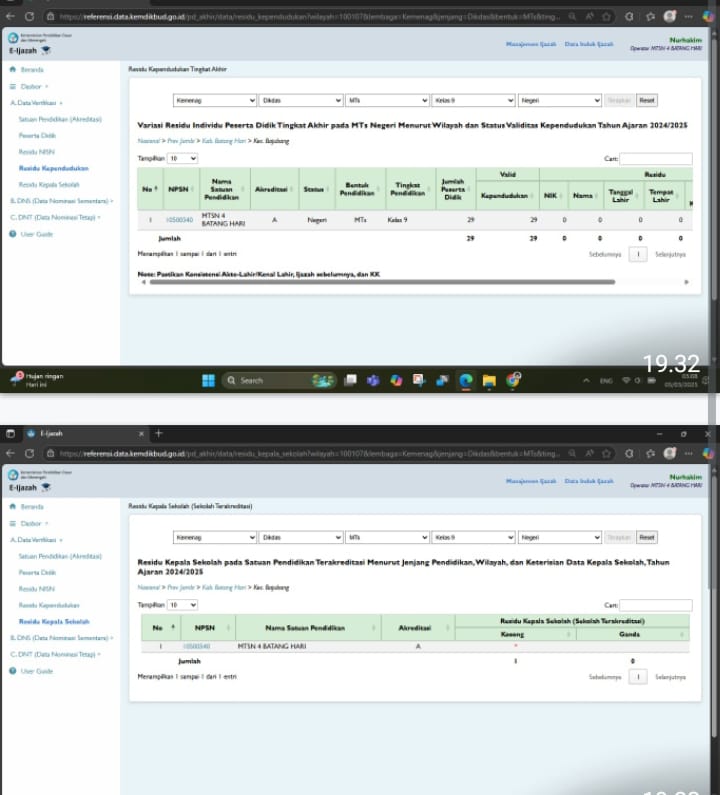Viewport: 720px width, 795px height.
Task: Click Reset button on the Residu Kependudukan page
Action: coord(647,101)
